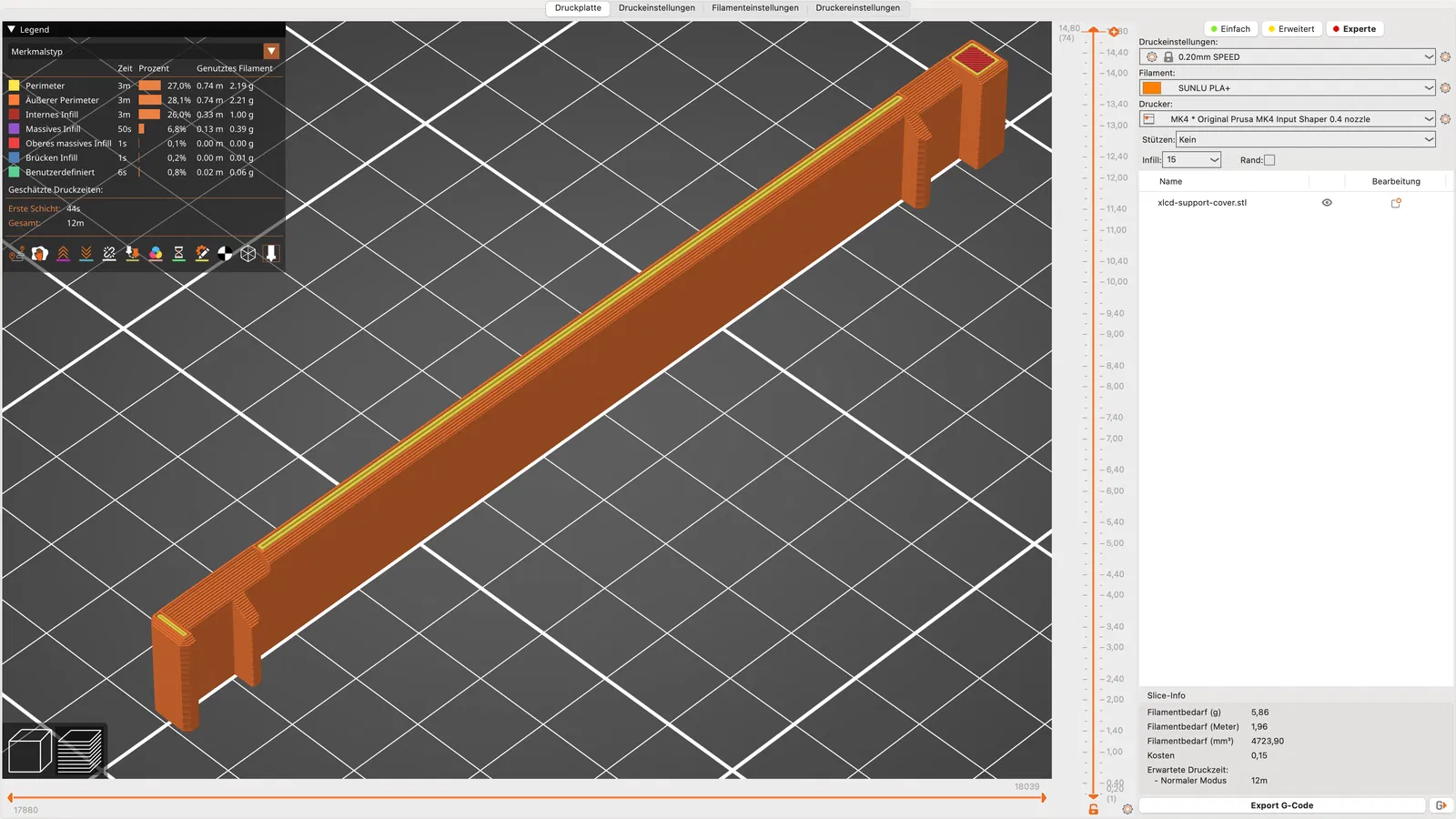
Task: Click Gesamt print time 12m in legend
Action: 75,223
